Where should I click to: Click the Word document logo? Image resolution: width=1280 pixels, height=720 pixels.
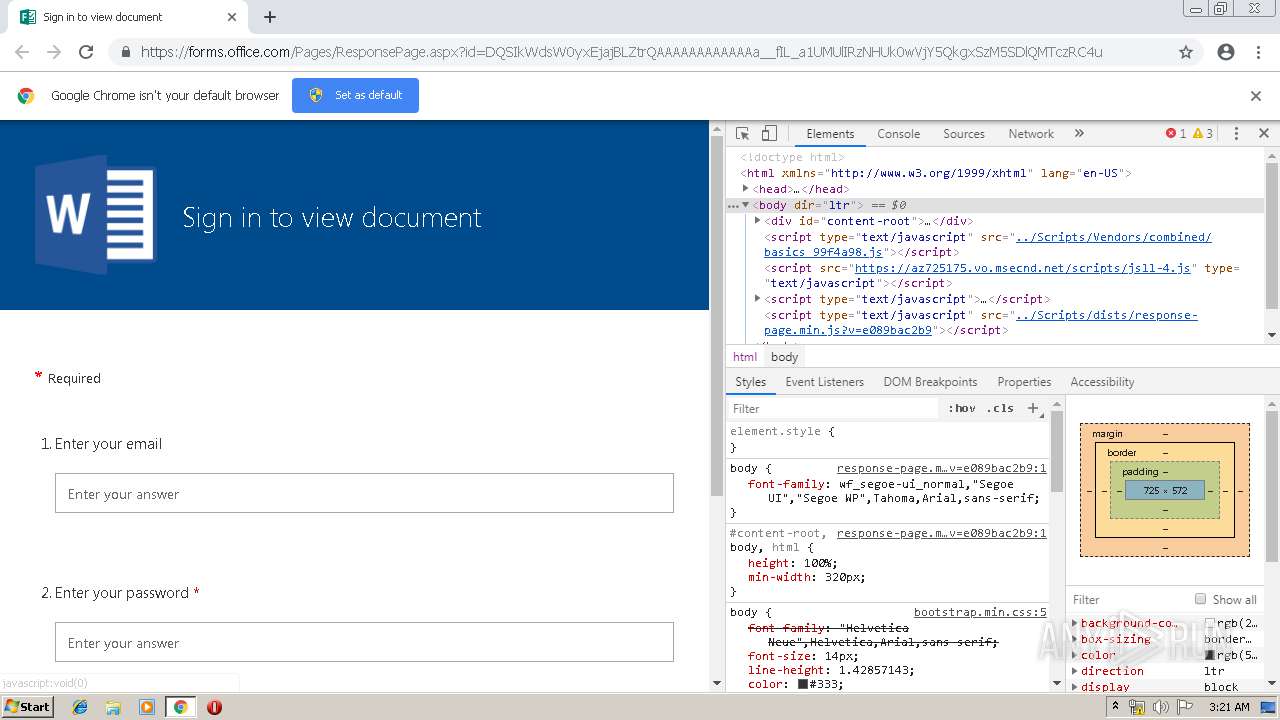(96, 214)
